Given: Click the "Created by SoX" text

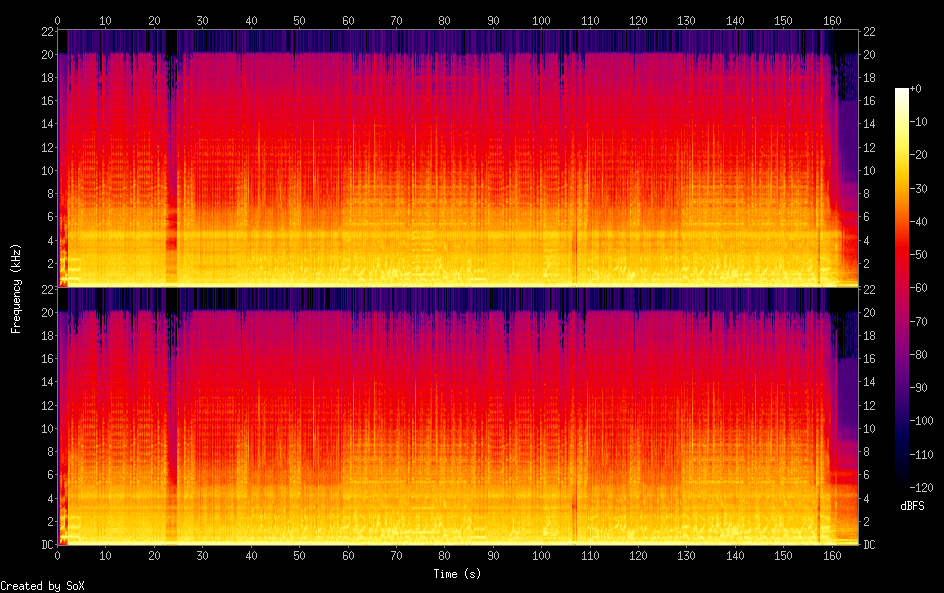Looking at the screenshot, I should 42,585.
